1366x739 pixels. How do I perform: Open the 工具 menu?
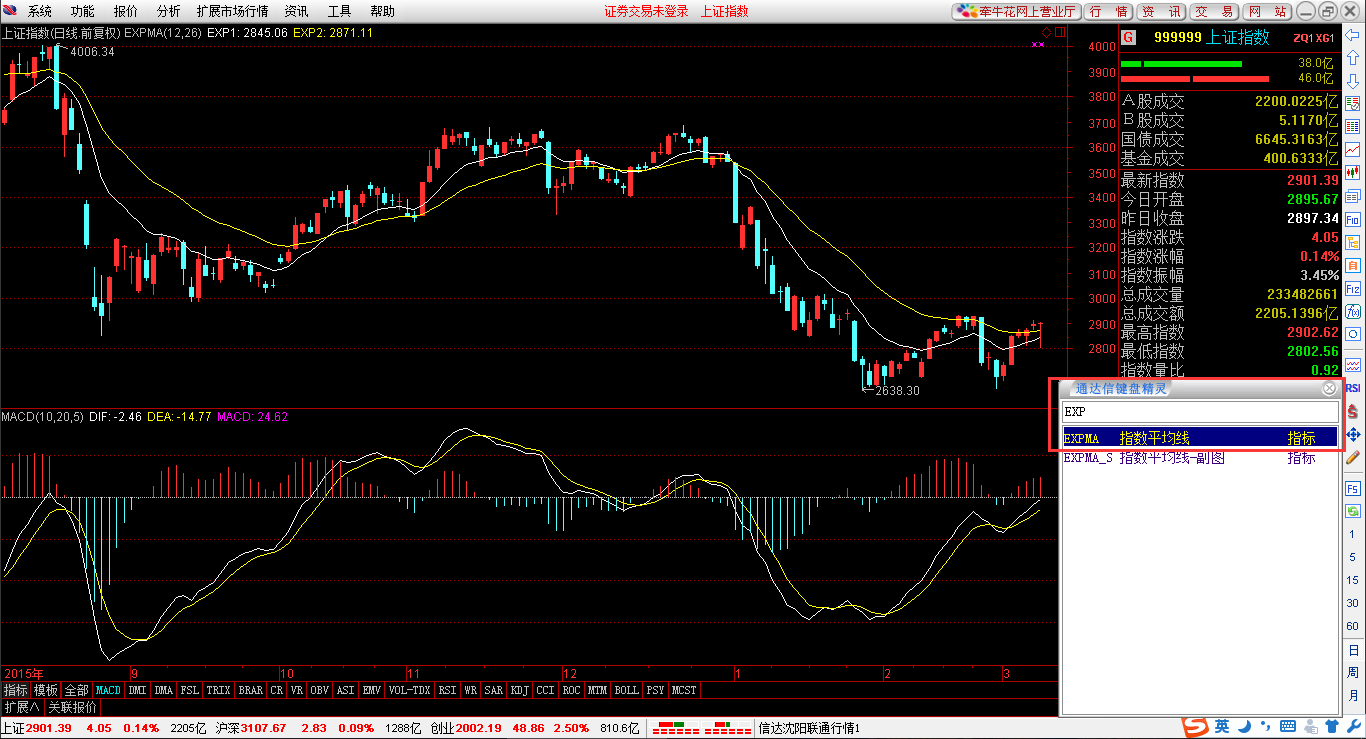[x=340, y=11]
